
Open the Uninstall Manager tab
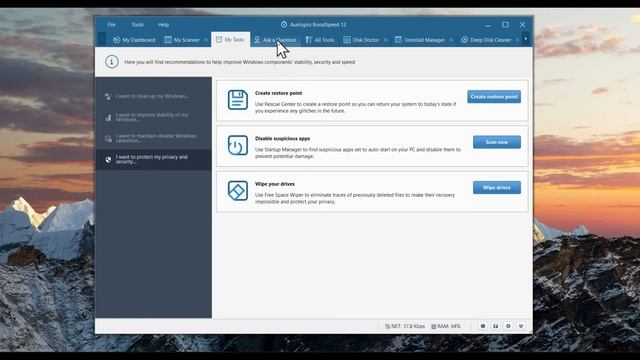(420, 40)
